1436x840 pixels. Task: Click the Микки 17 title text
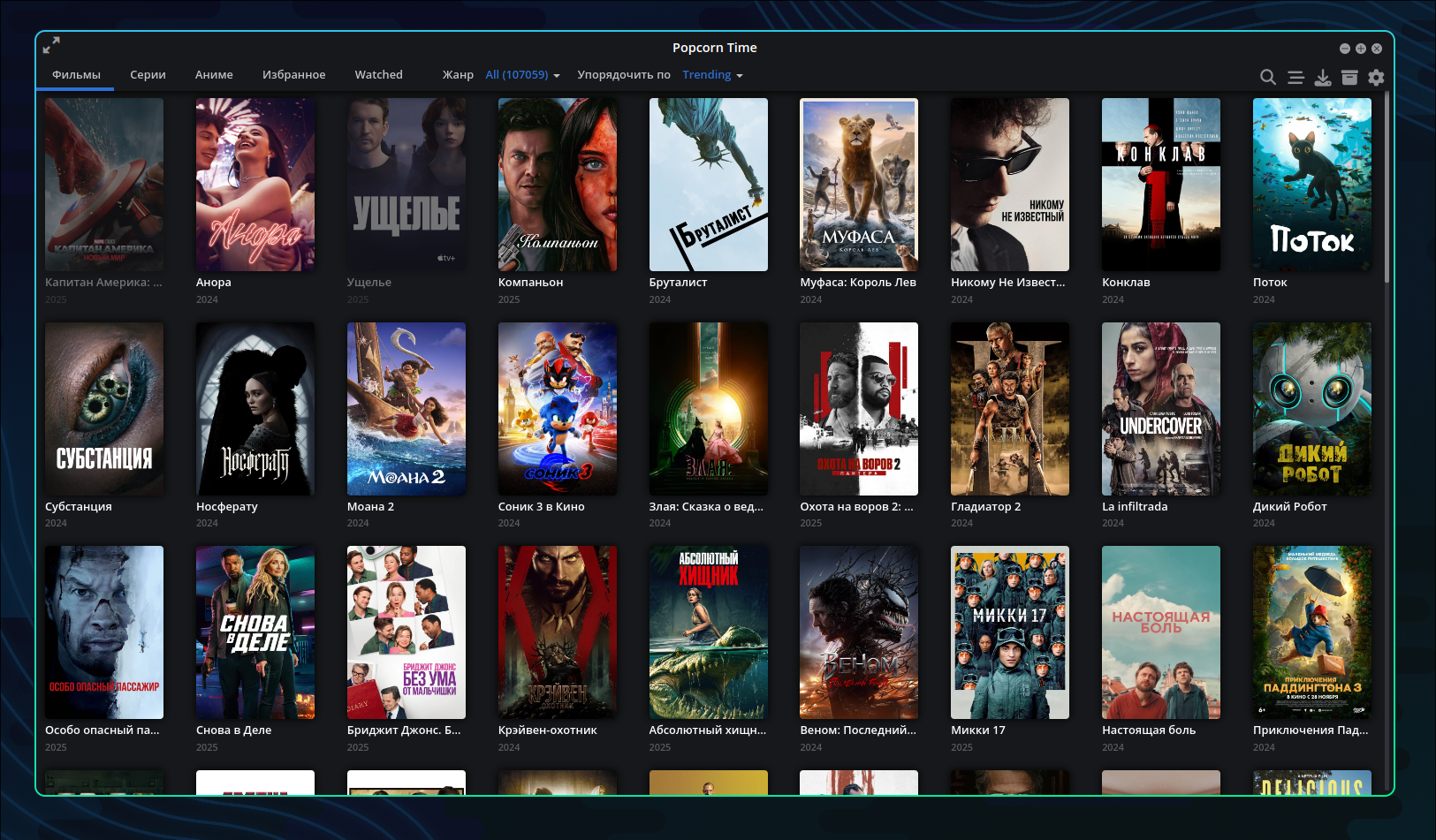[x=978, y=730]
